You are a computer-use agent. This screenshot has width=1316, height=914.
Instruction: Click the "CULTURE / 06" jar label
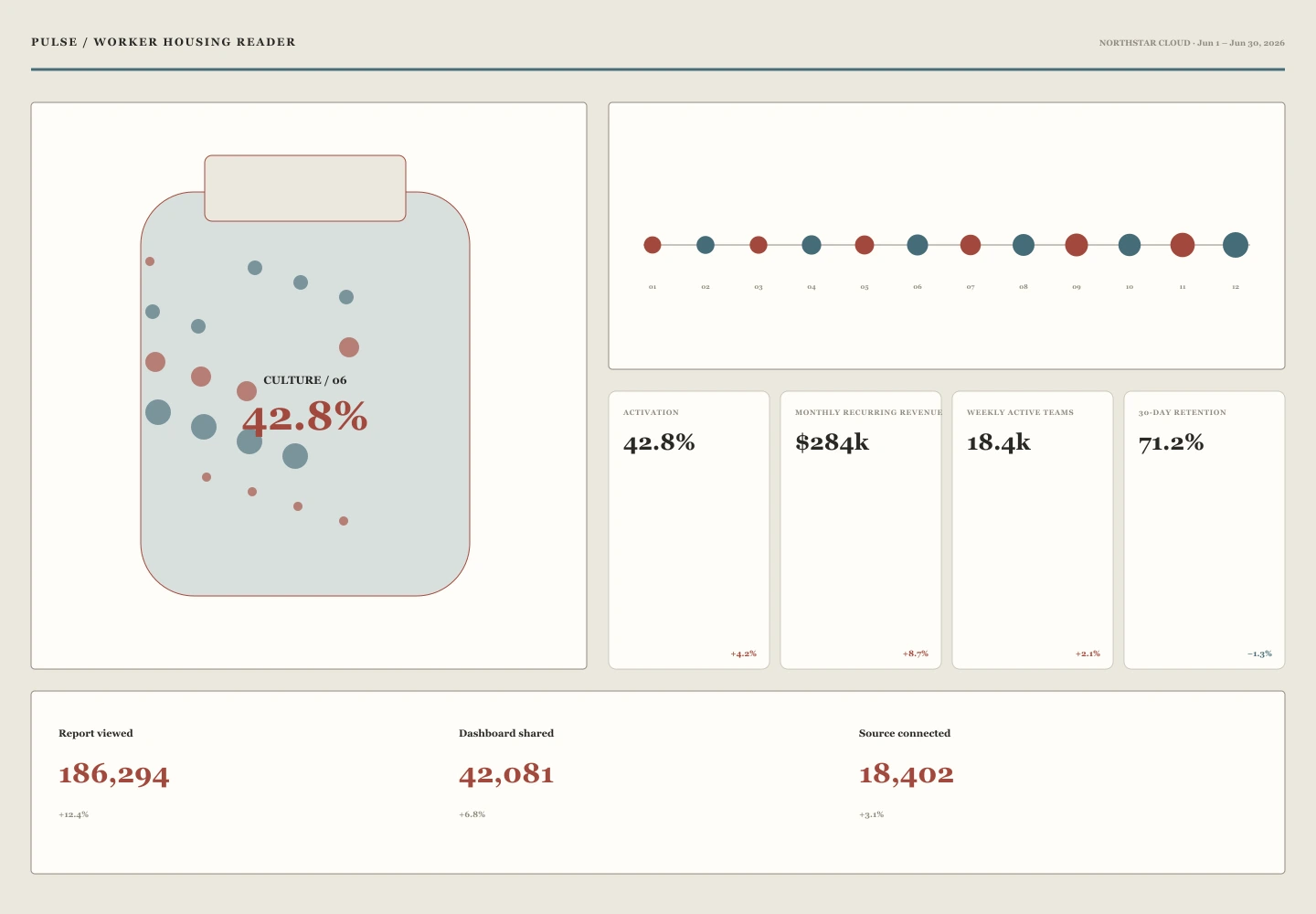(305, 380)
